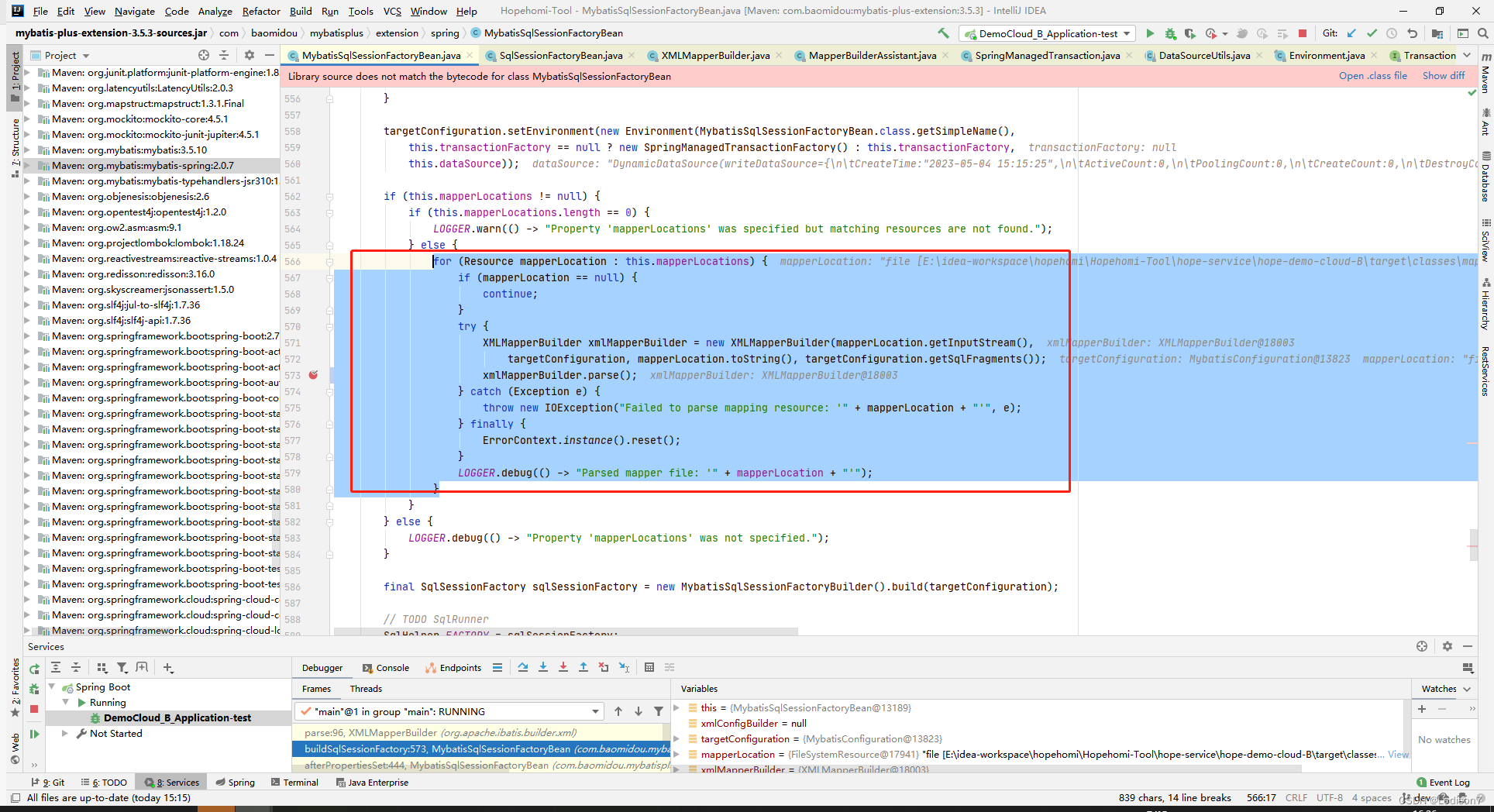Screen dimensions: 1494x812
Task: Toggle fold marker at line 566
Action: pyautogui.click(x=329, y=262)
